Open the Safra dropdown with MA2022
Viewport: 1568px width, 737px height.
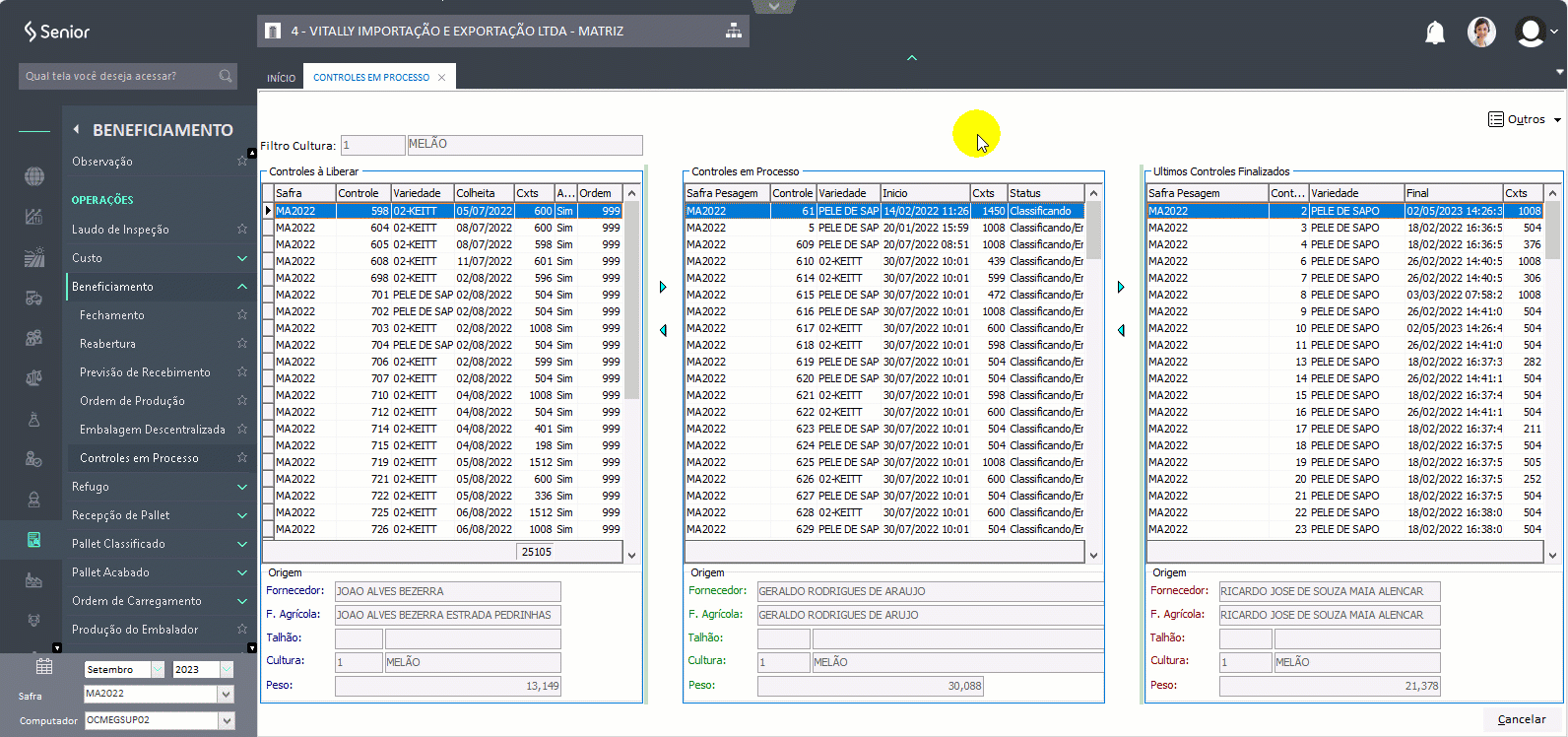tap(227, 694)
